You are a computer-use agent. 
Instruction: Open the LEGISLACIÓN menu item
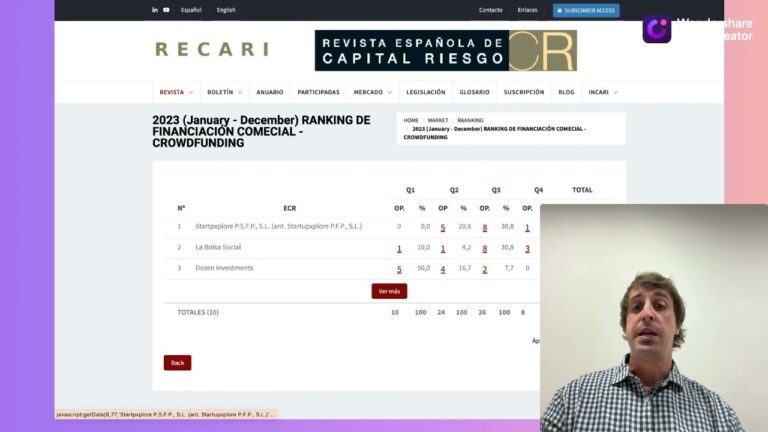pos(426,92)
